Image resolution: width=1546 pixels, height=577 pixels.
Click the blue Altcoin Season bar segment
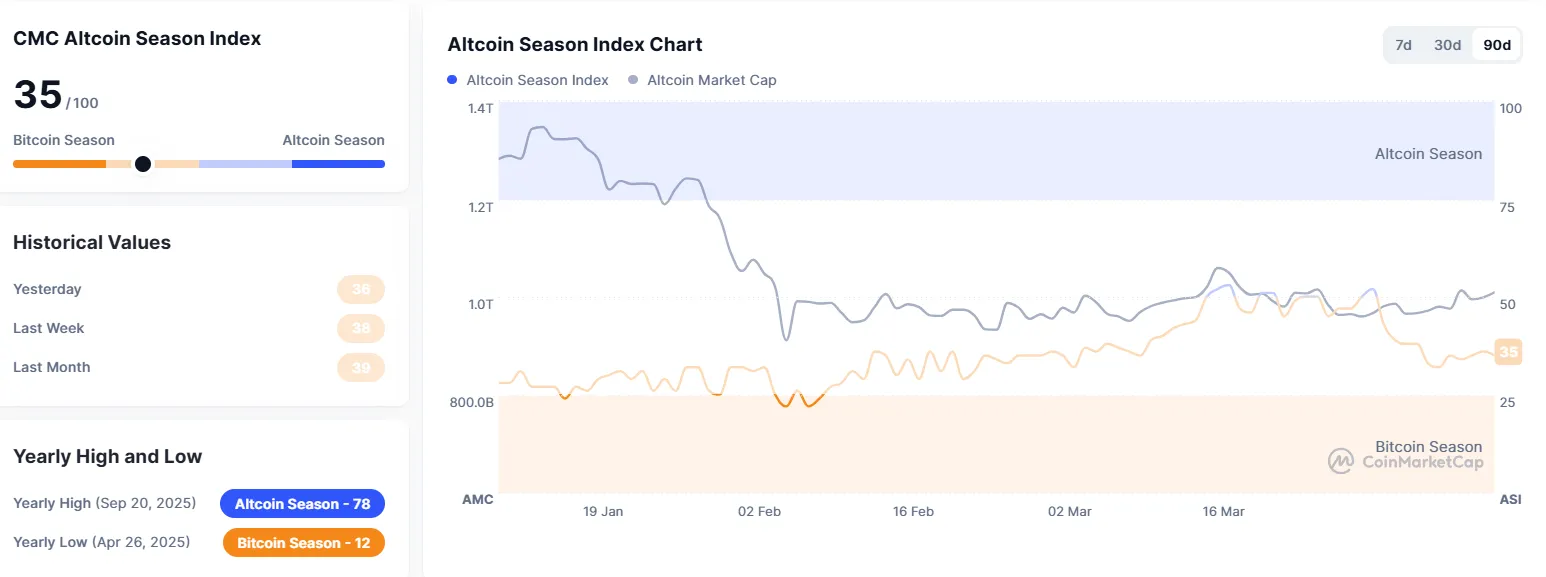click(x=338, y=164)
